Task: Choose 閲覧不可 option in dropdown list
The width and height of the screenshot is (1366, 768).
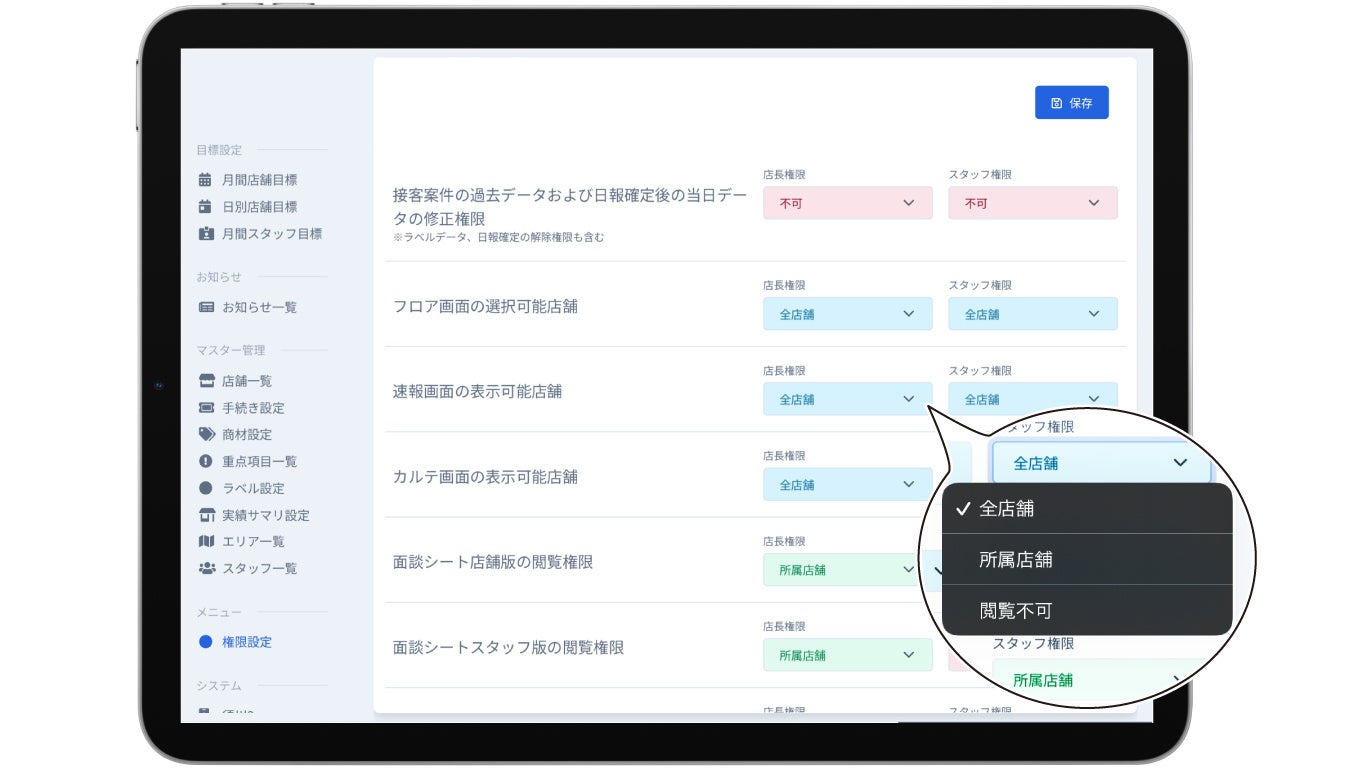Action: click(x=1087, y=610)
